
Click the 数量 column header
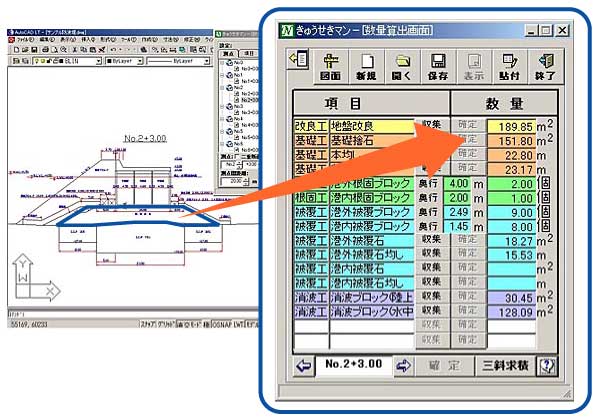point(504,103)
